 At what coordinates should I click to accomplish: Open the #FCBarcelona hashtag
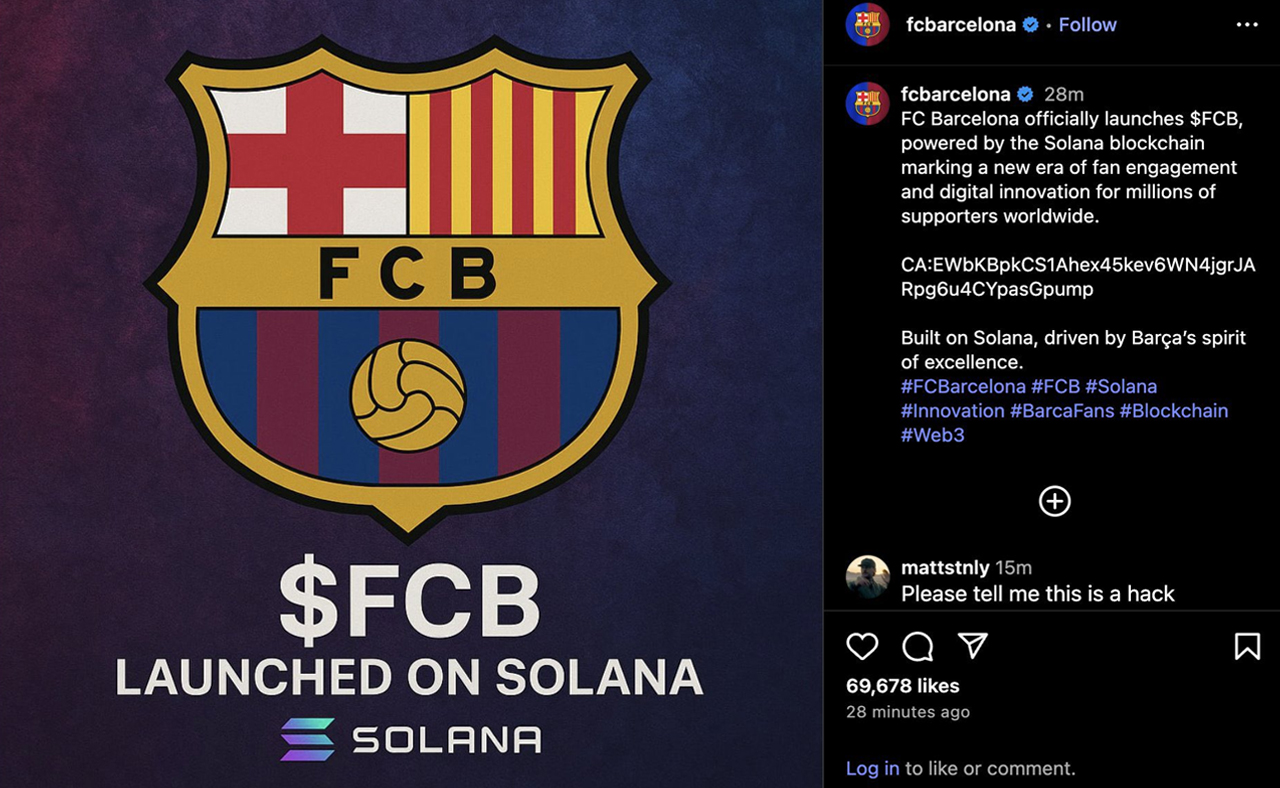tap(963, 386)
